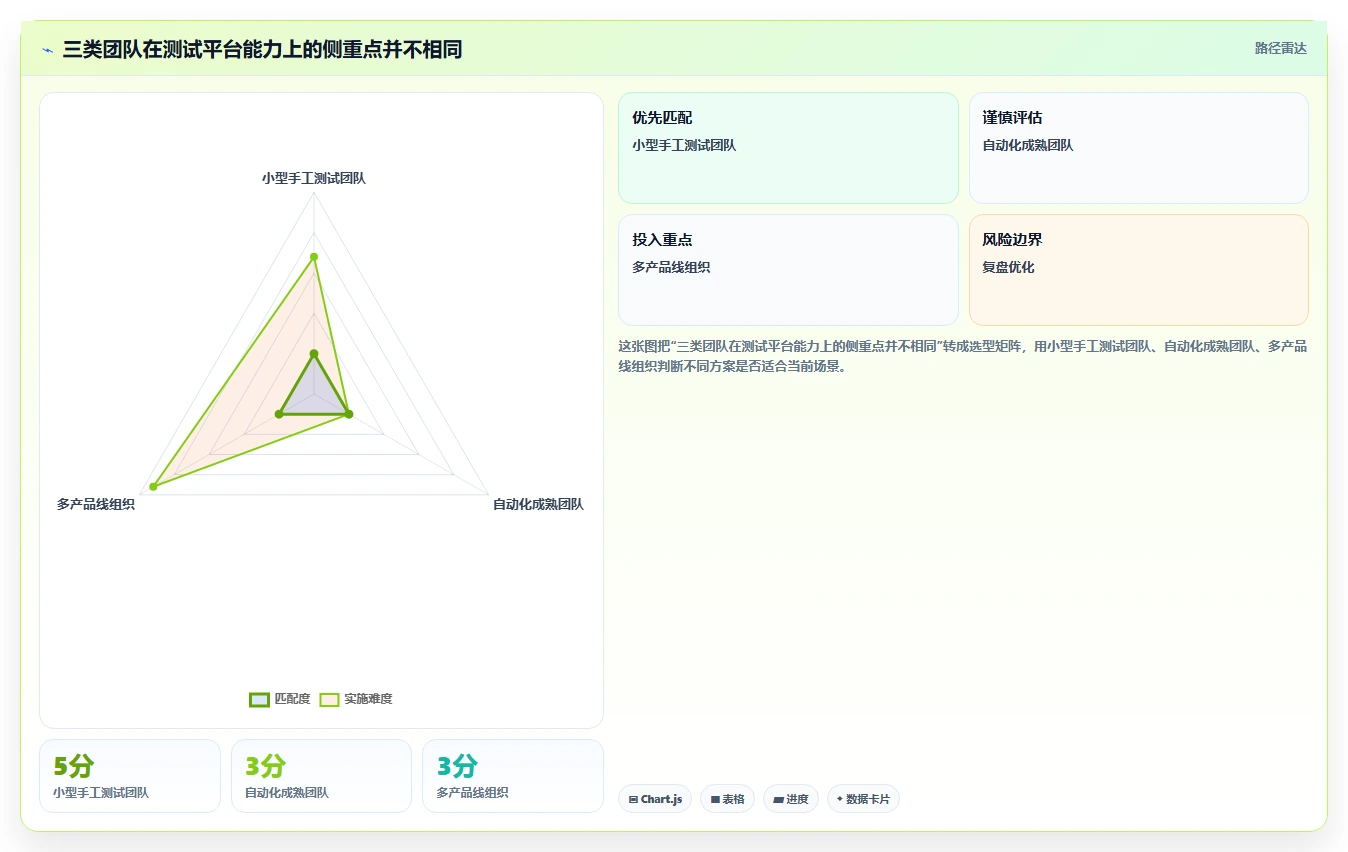Click the Chart.js tag chip
Viewport: 1348px width, 852px height.
pos(655,799)
